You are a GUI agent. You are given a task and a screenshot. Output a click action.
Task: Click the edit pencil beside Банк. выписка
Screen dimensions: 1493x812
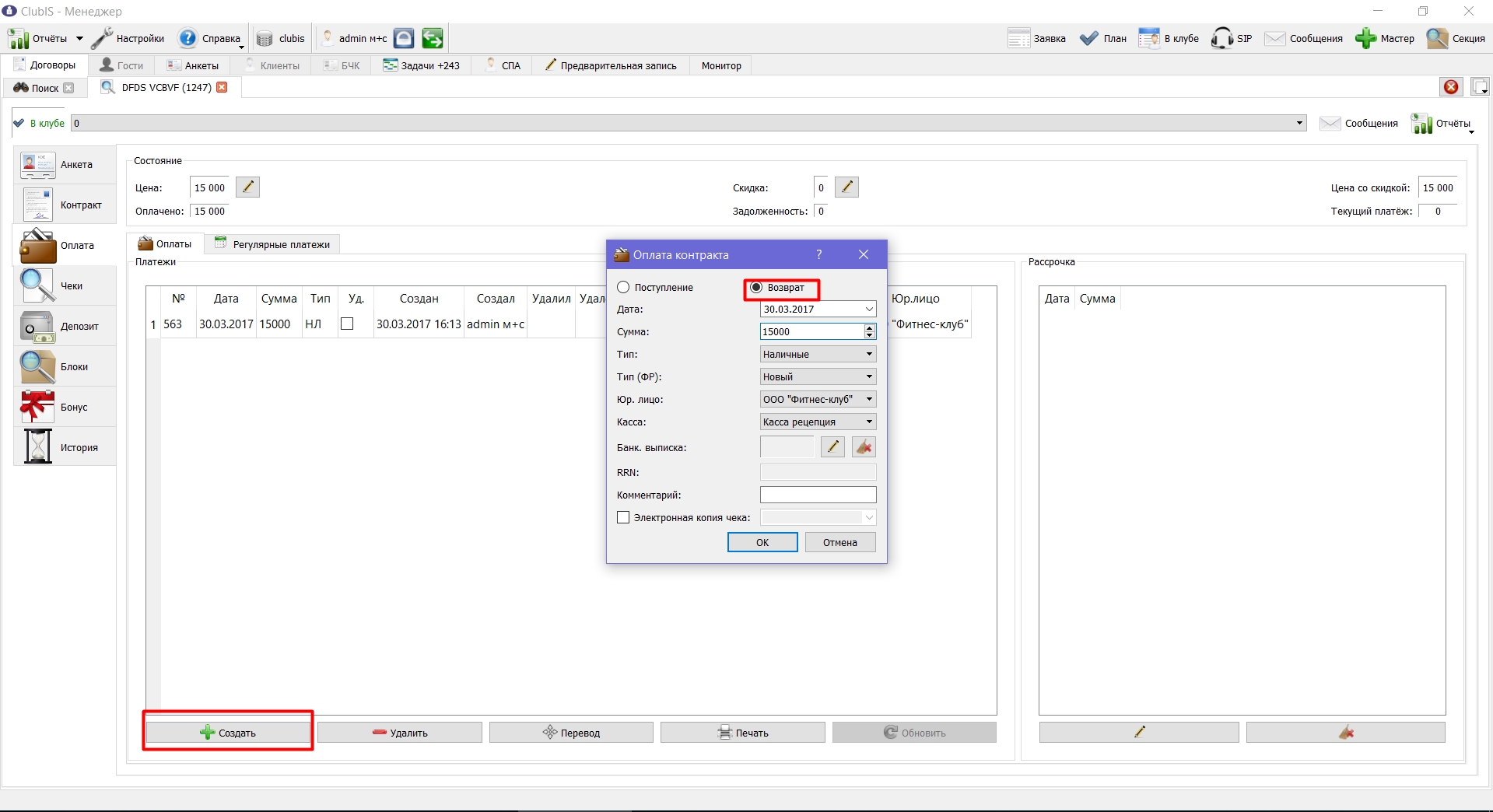click(832, 447)
